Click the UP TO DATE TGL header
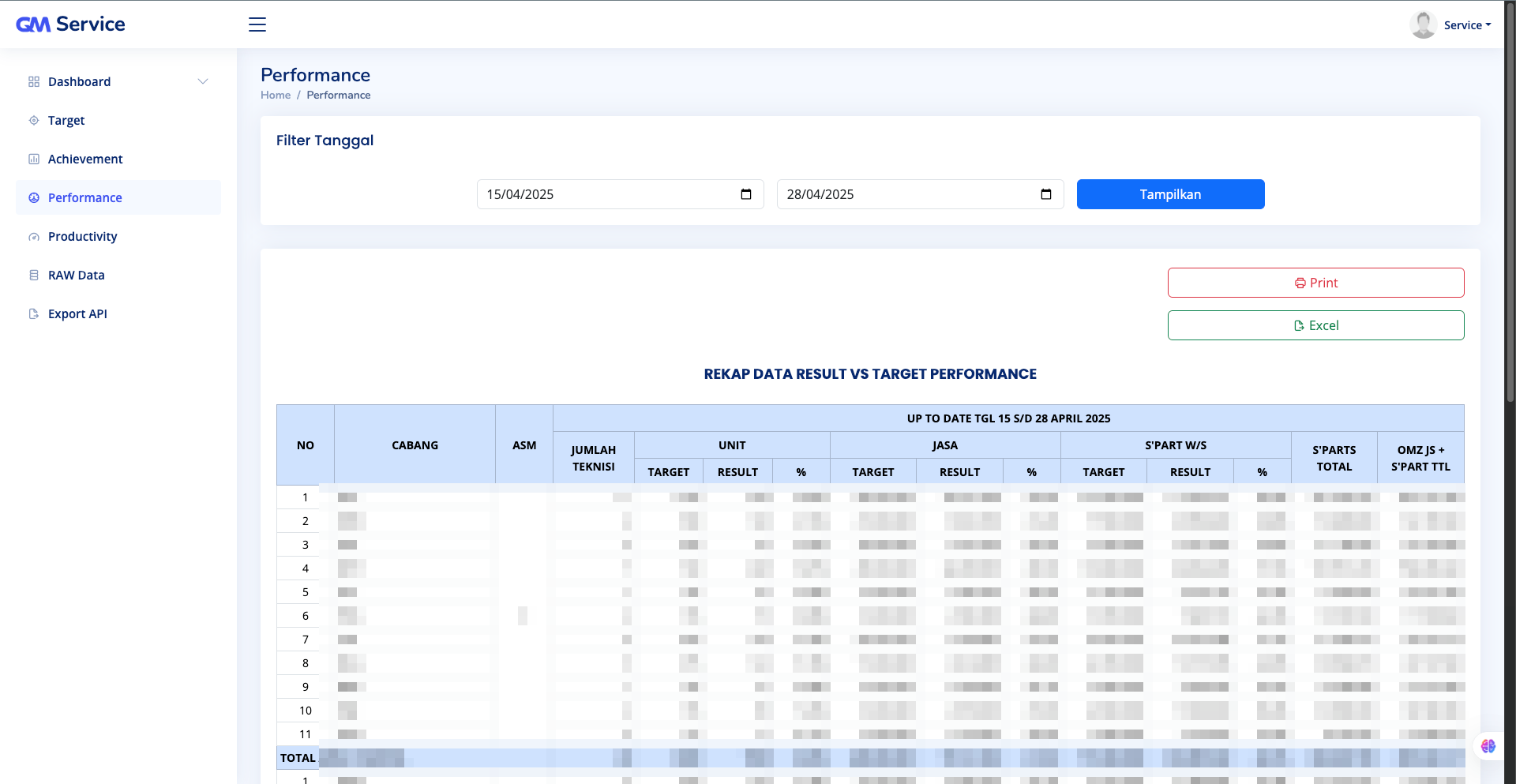1516x784 pixels. (1008, 418)
